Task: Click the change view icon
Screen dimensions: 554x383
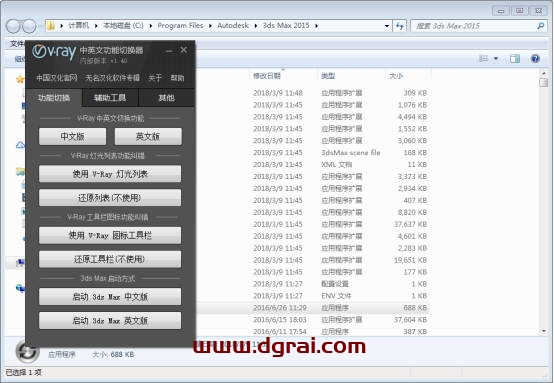Action: 483,58
